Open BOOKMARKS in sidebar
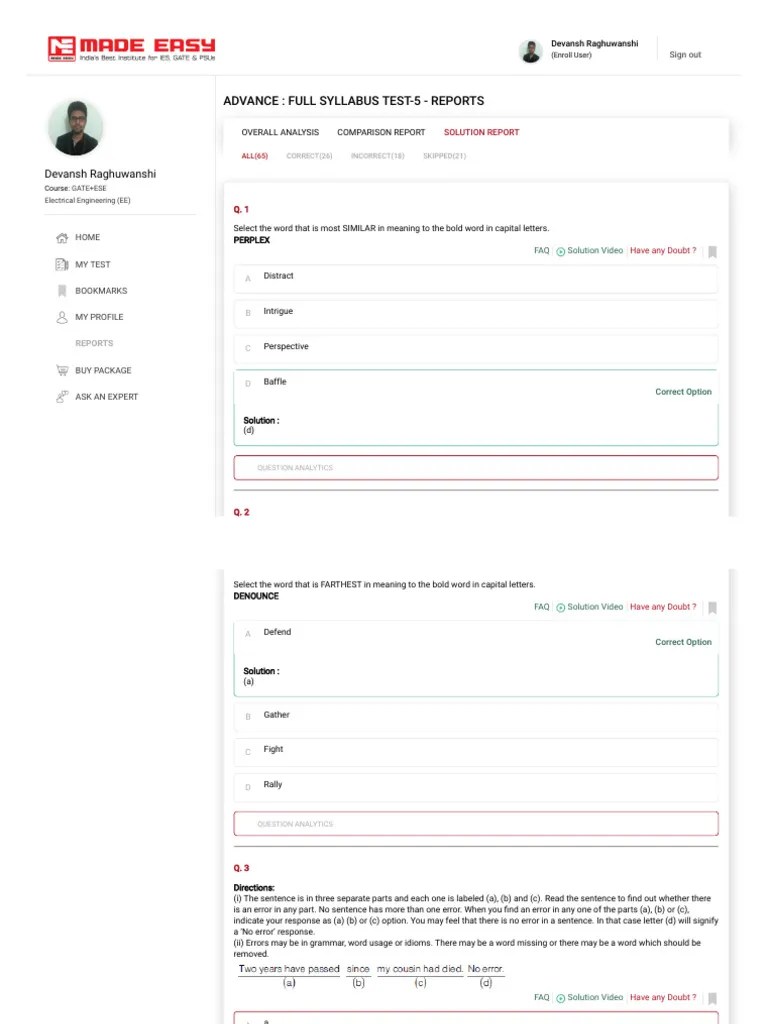This screenshot has height=1024, width=768. point(101,291)
